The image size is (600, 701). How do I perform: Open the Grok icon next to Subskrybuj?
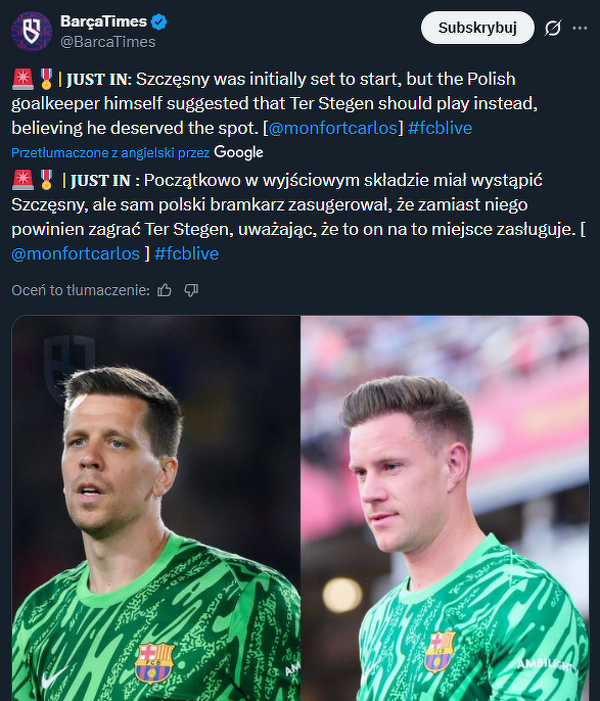[553, 28]
